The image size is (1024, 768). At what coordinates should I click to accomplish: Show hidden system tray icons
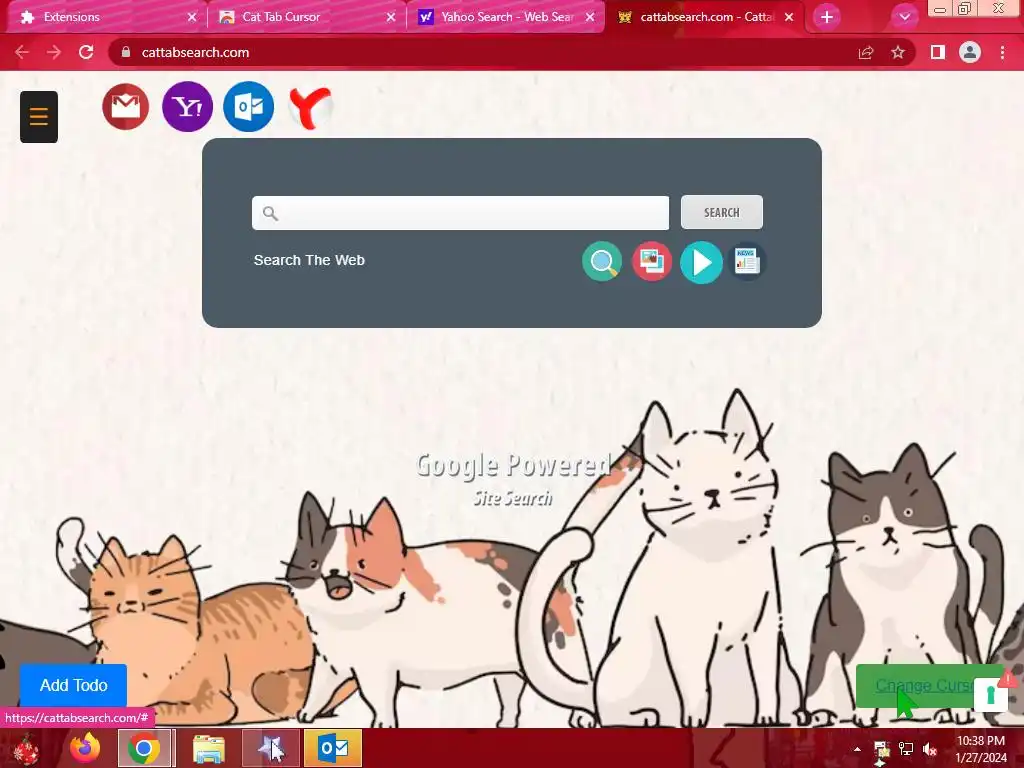pos(857,749)
